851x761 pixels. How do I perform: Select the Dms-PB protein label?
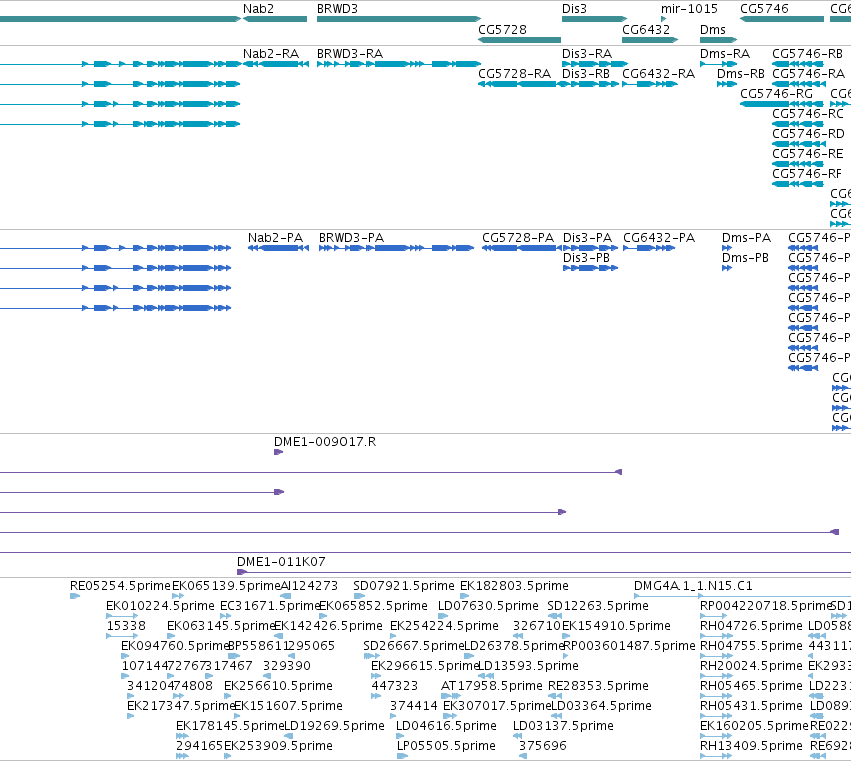point(745,258)
